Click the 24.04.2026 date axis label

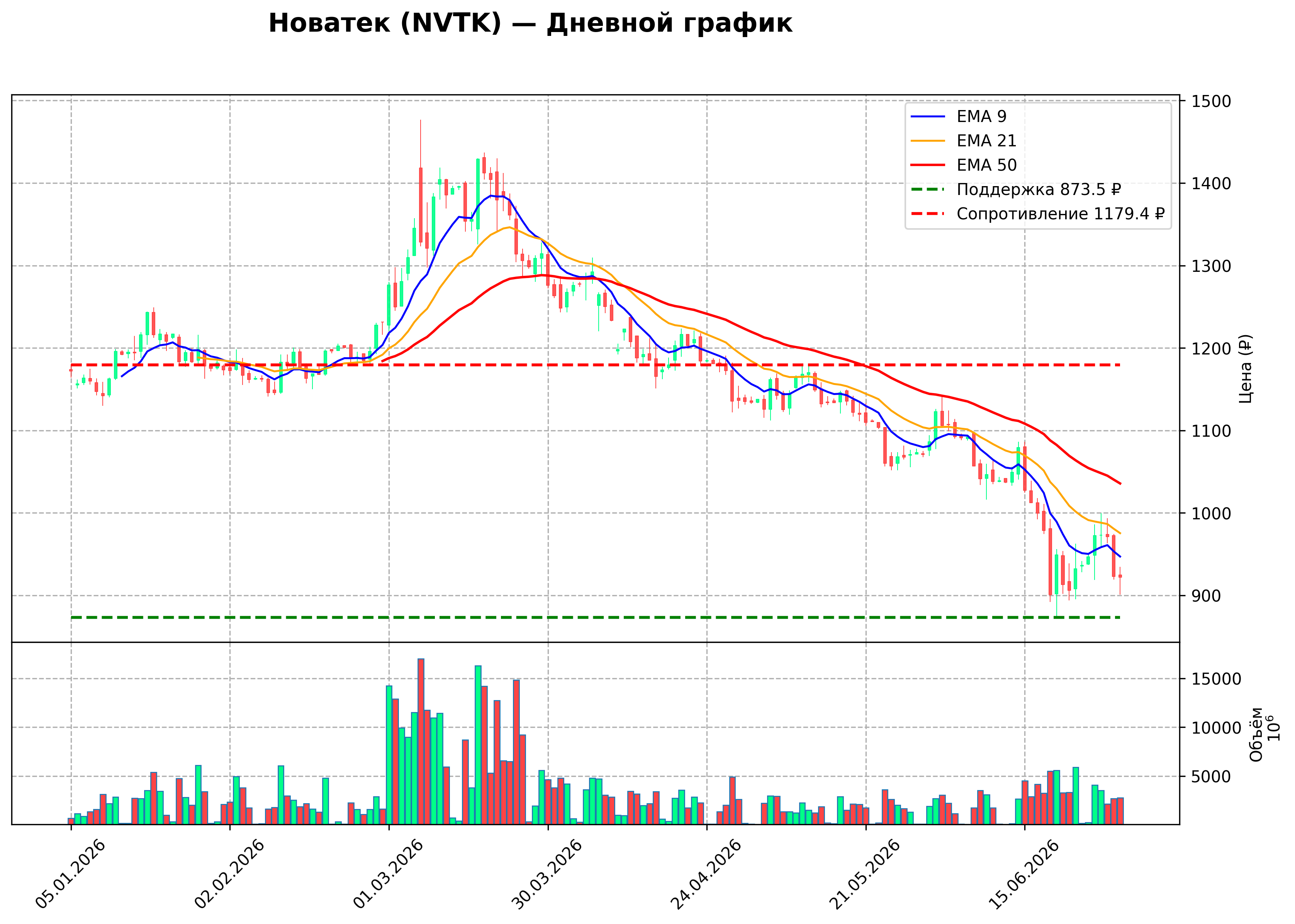tap(707, 874)
